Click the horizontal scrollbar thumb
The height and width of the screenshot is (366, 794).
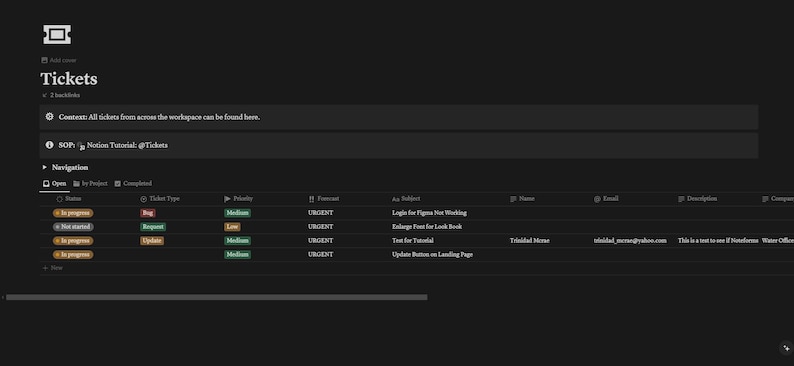tap(216, 298)
